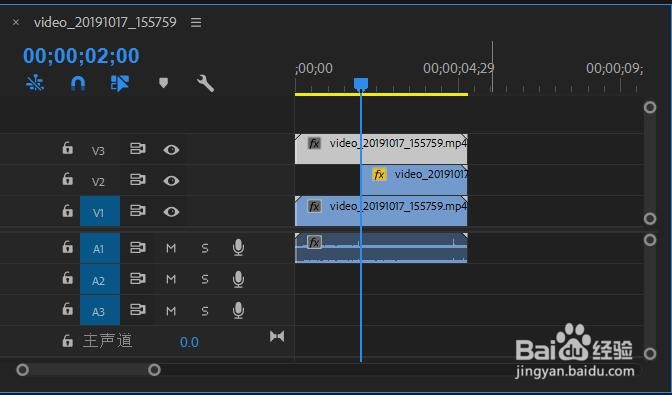Toggle sync lock on track A2
The height and width of the screenshot is (395, 672).
(x=138, y=279)
